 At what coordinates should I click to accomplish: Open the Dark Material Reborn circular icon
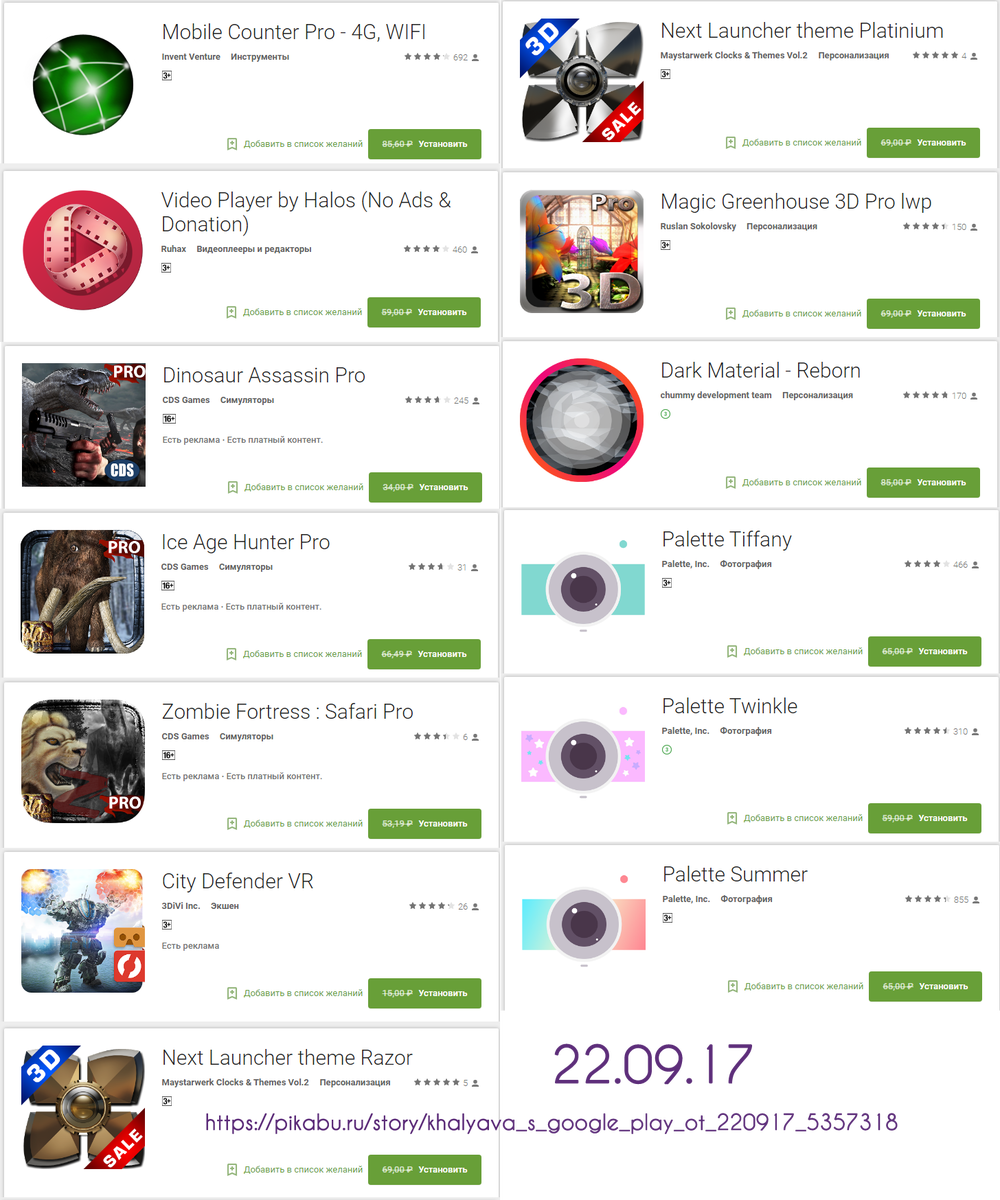(x=582, y=420)
